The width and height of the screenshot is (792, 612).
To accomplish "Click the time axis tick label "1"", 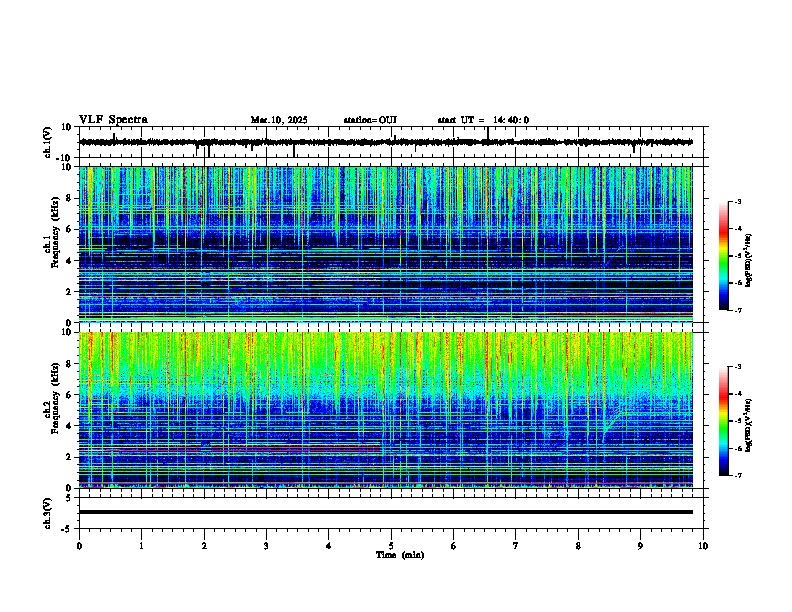I will pyautogui.click(x=141, y=546).
